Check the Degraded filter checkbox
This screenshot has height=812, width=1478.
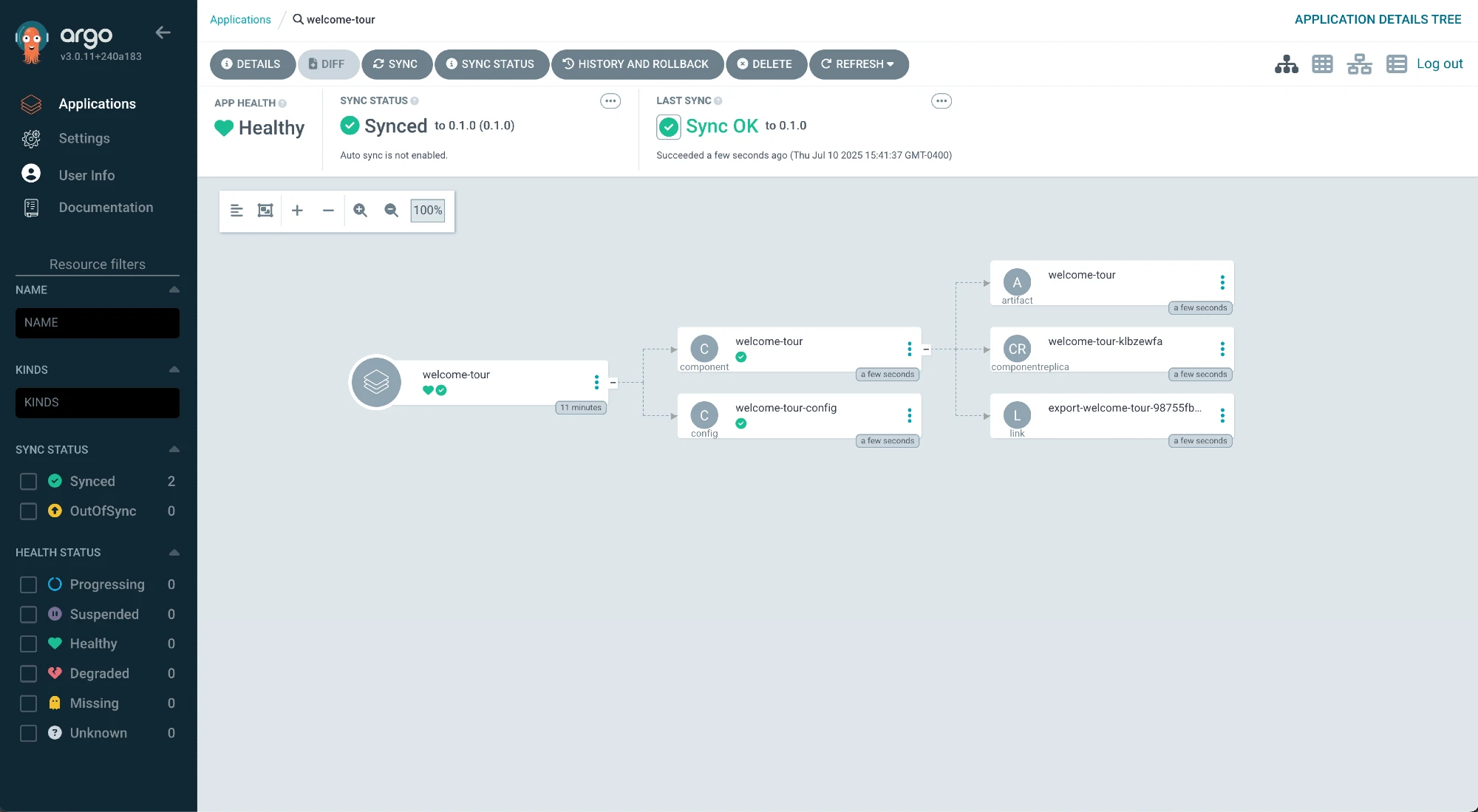point(28,674)
